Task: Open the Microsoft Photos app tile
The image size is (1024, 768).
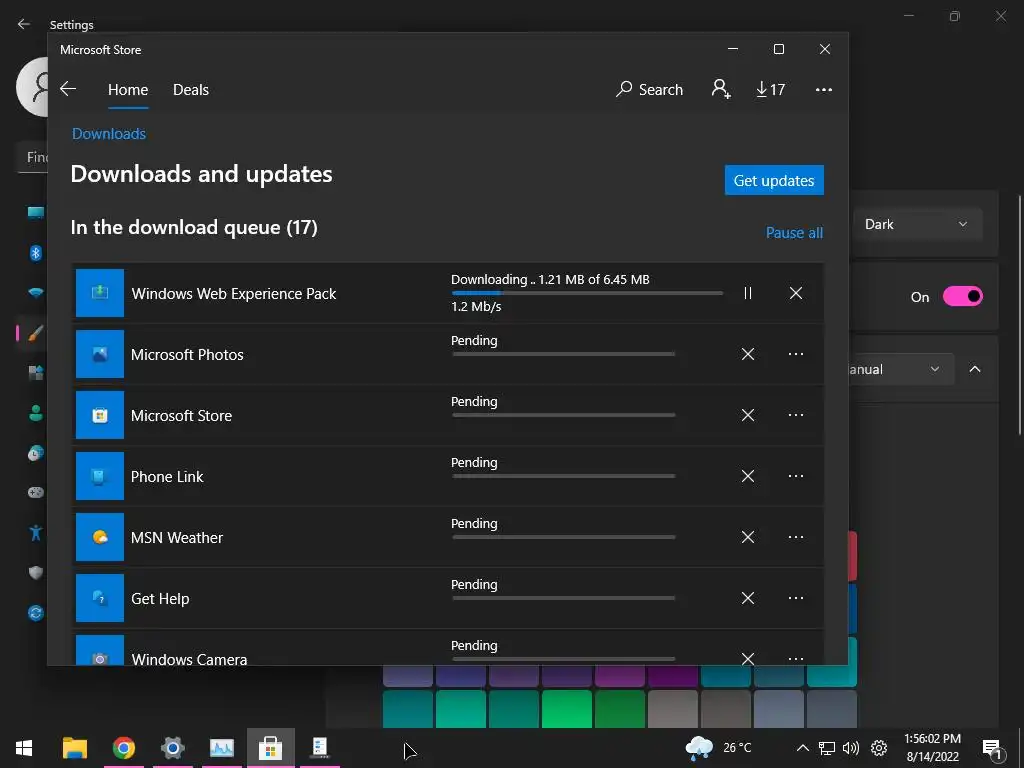Action: click(100, 354)
